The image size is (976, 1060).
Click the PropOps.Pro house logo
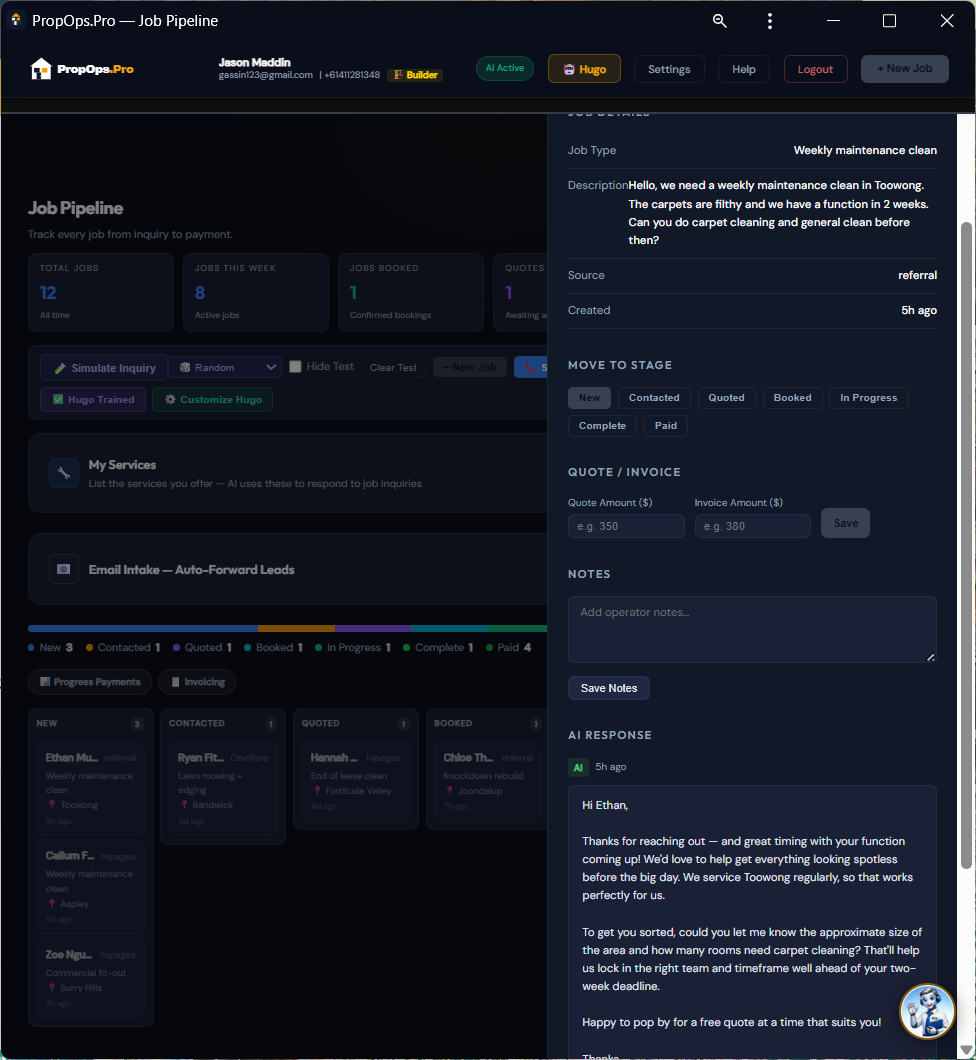pyautogui.click(x=41, y=69)
